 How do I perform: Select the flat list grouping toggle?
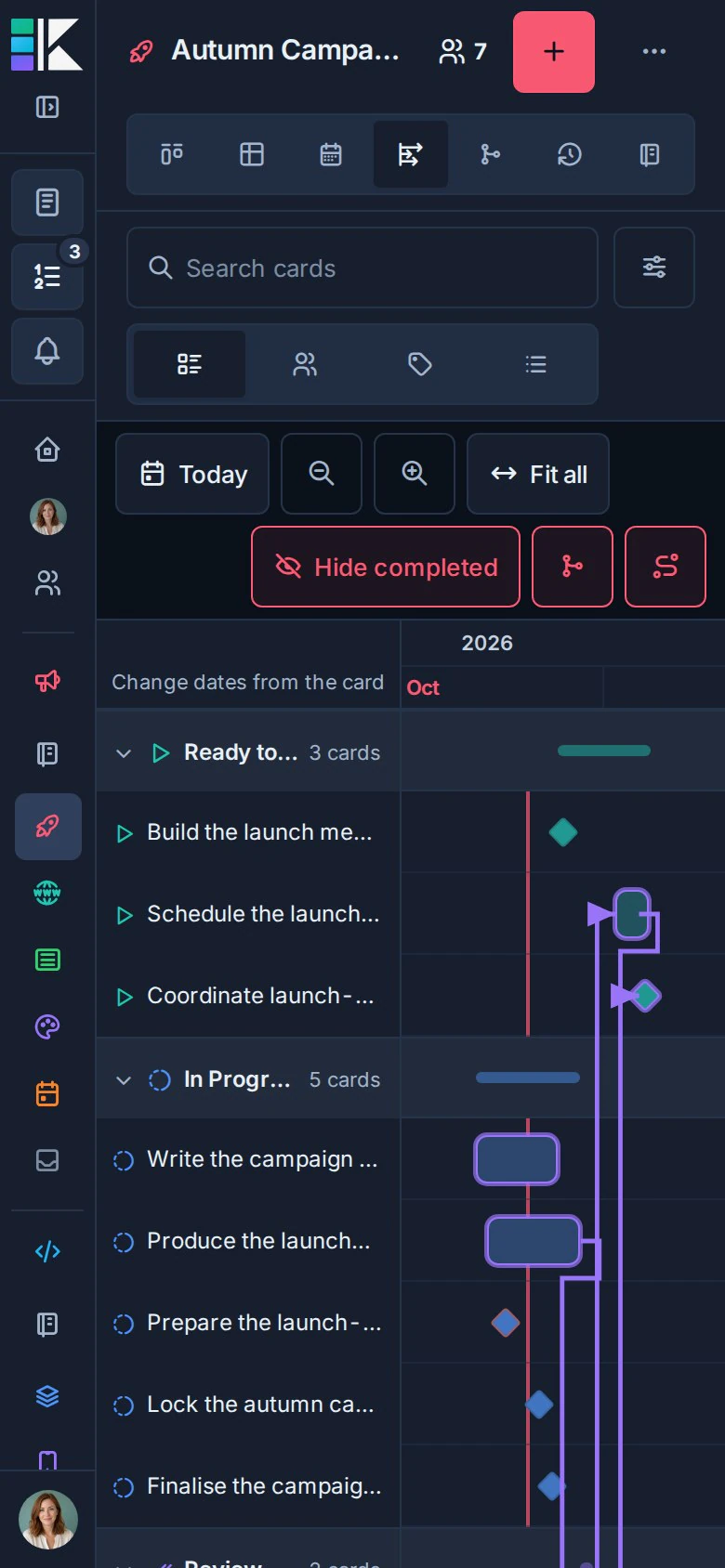click(x=535, y=364)
